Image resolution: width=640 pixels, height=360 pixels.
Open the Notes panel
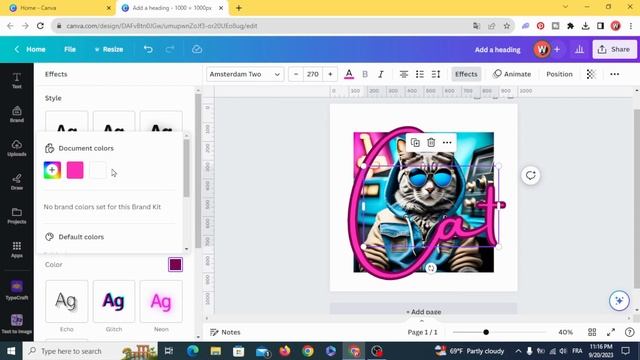(x=225, y=332)
